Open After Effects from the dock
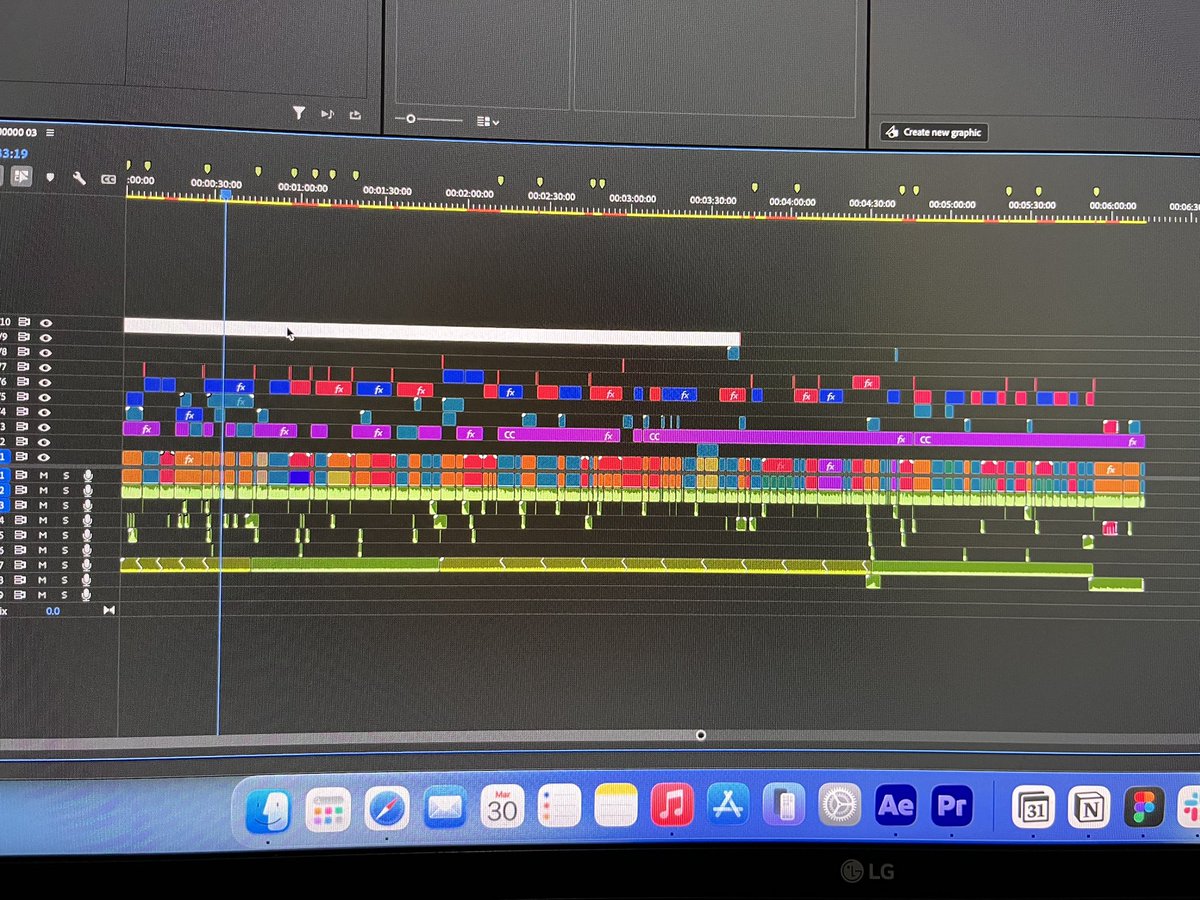Image resolution: width=1200 pixels, height=900 pixels. (895, 806)
